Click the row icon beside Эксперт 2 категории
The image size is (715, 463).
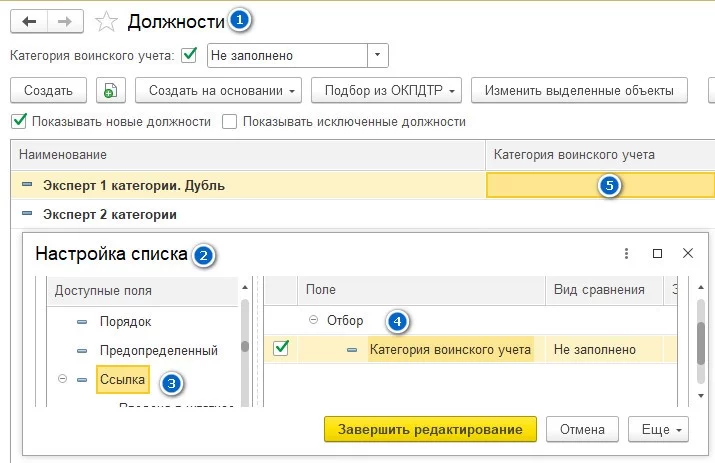27,213
